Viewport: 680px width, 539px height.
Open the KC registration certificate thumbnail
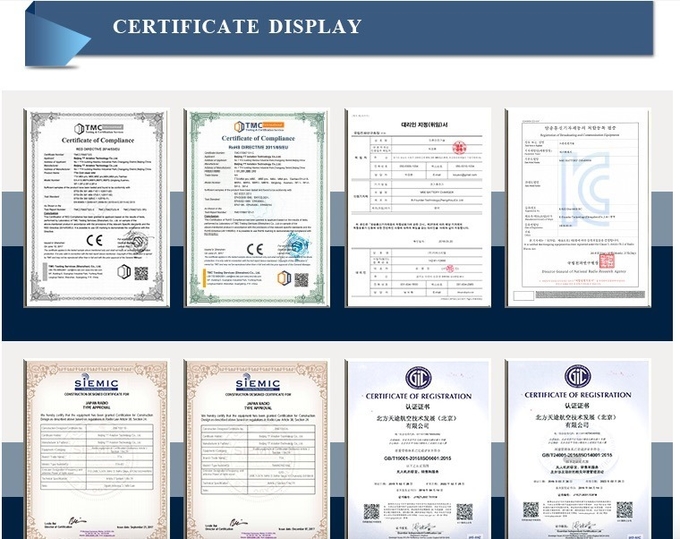577,206
